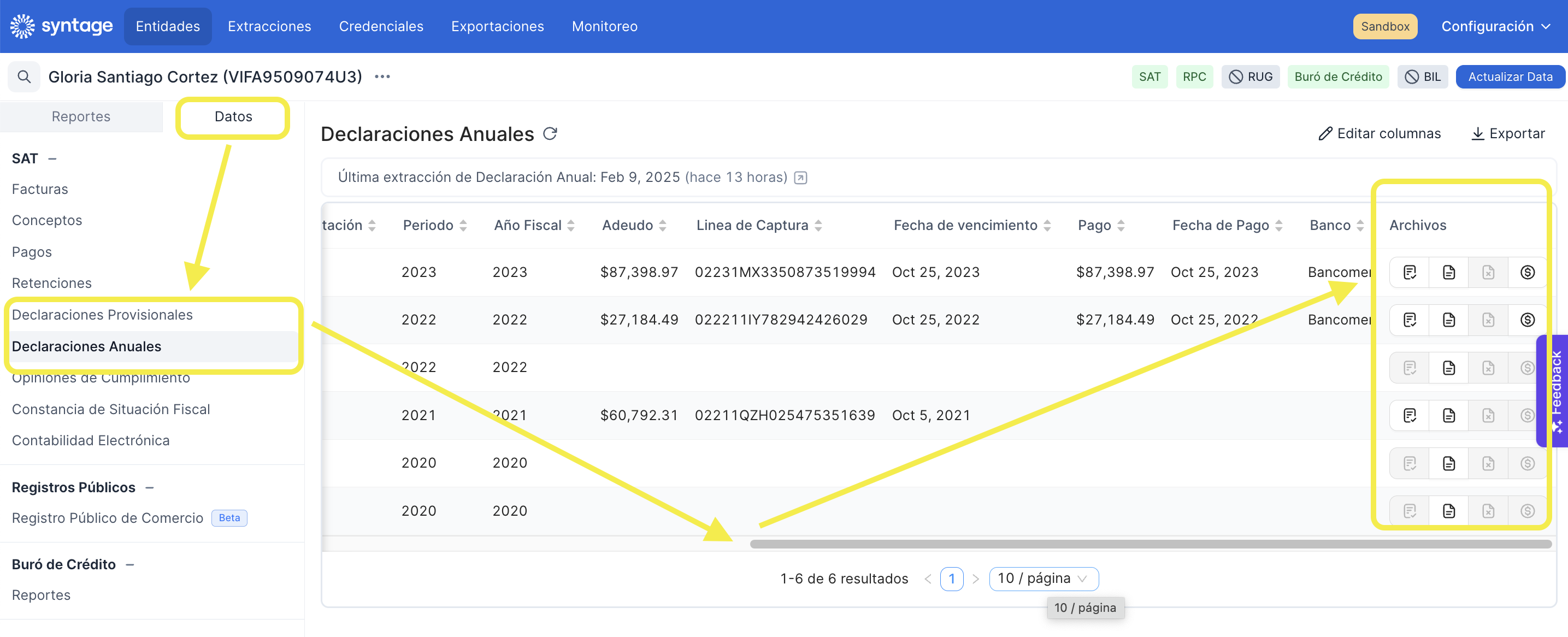Click the disabled BIL badge

coord(1423,76)
